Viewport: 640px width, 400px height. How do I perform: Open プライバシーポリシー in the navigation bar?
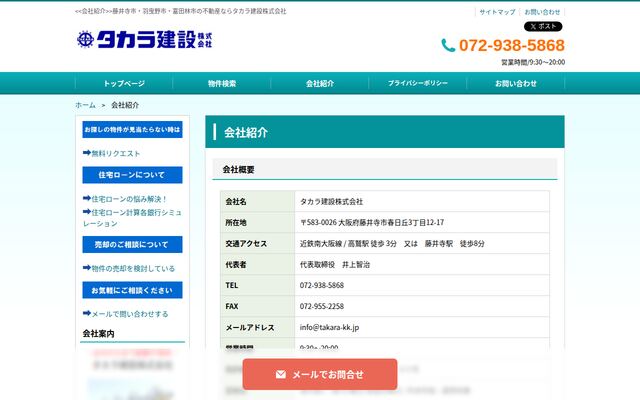point(418,83)
